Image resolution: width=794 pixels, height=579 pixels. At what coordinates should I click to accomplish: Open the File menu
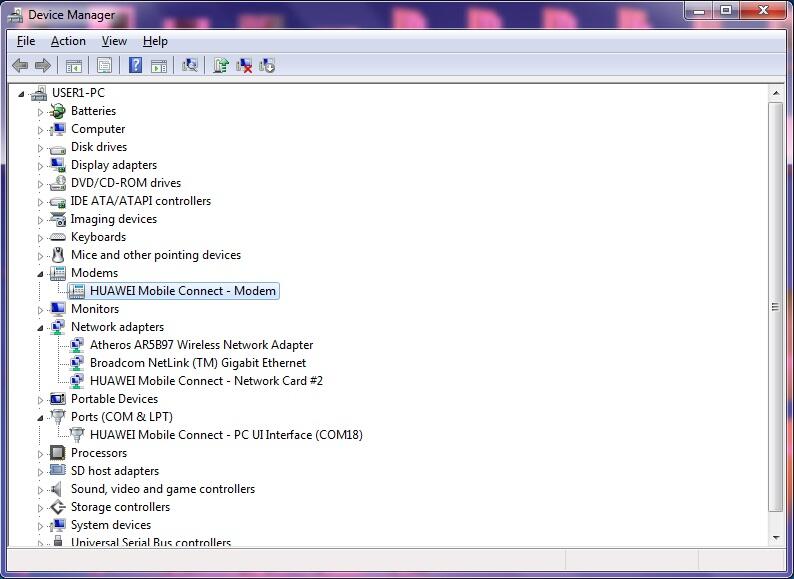[x=26, y=41]
